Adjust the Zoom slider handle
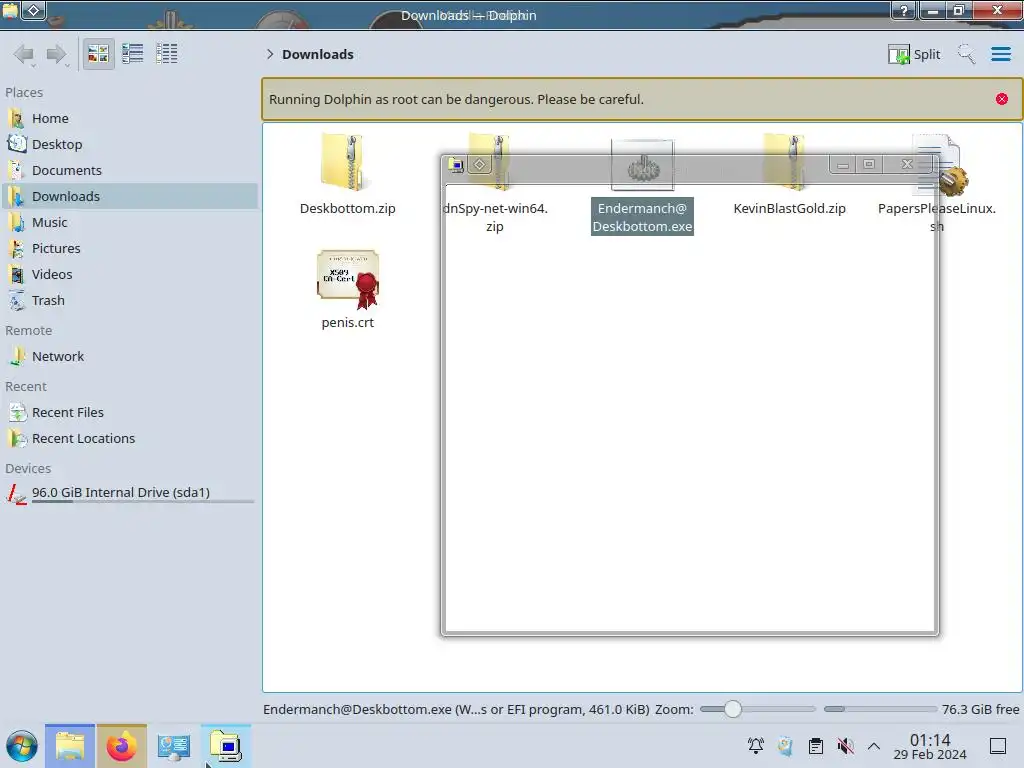The width and height of the screenshot is (1024, 768). click(733, 709)
